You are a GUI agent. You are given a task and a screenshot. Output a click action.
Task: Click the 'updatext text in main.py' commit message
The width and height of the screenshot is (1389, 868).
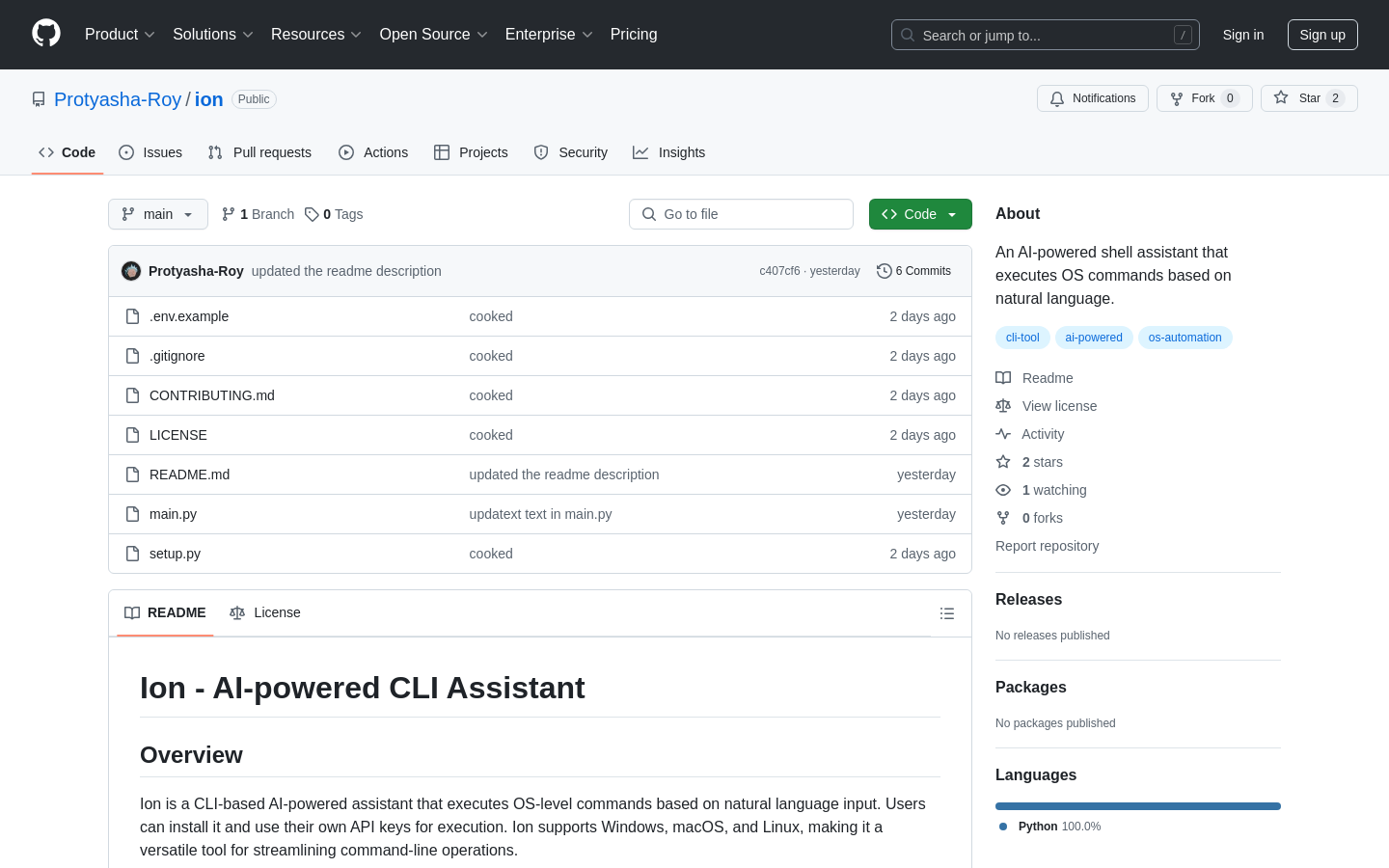click(540, 514)
